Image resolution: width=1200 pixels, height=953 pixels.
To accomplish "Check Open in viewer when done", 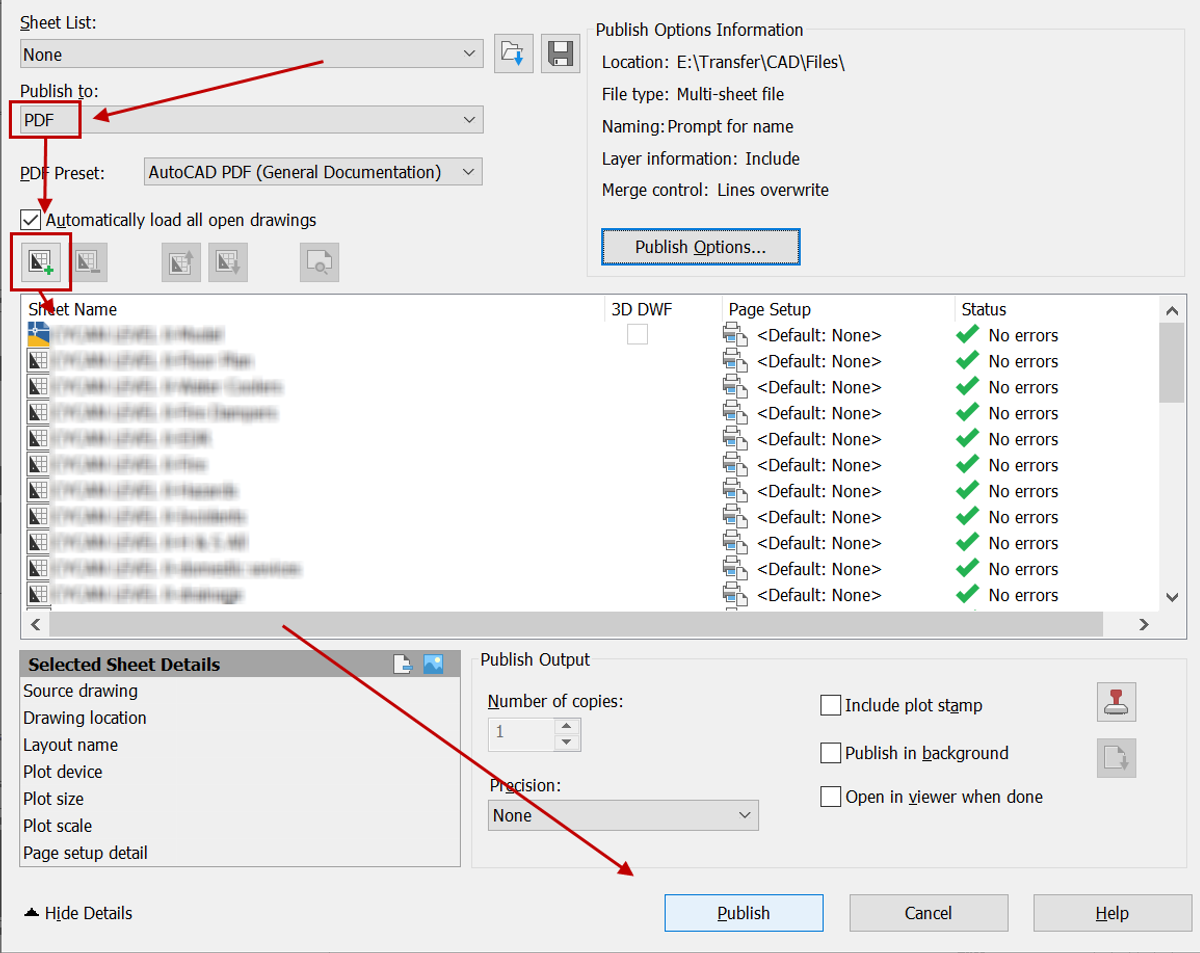I will [831, 797].
